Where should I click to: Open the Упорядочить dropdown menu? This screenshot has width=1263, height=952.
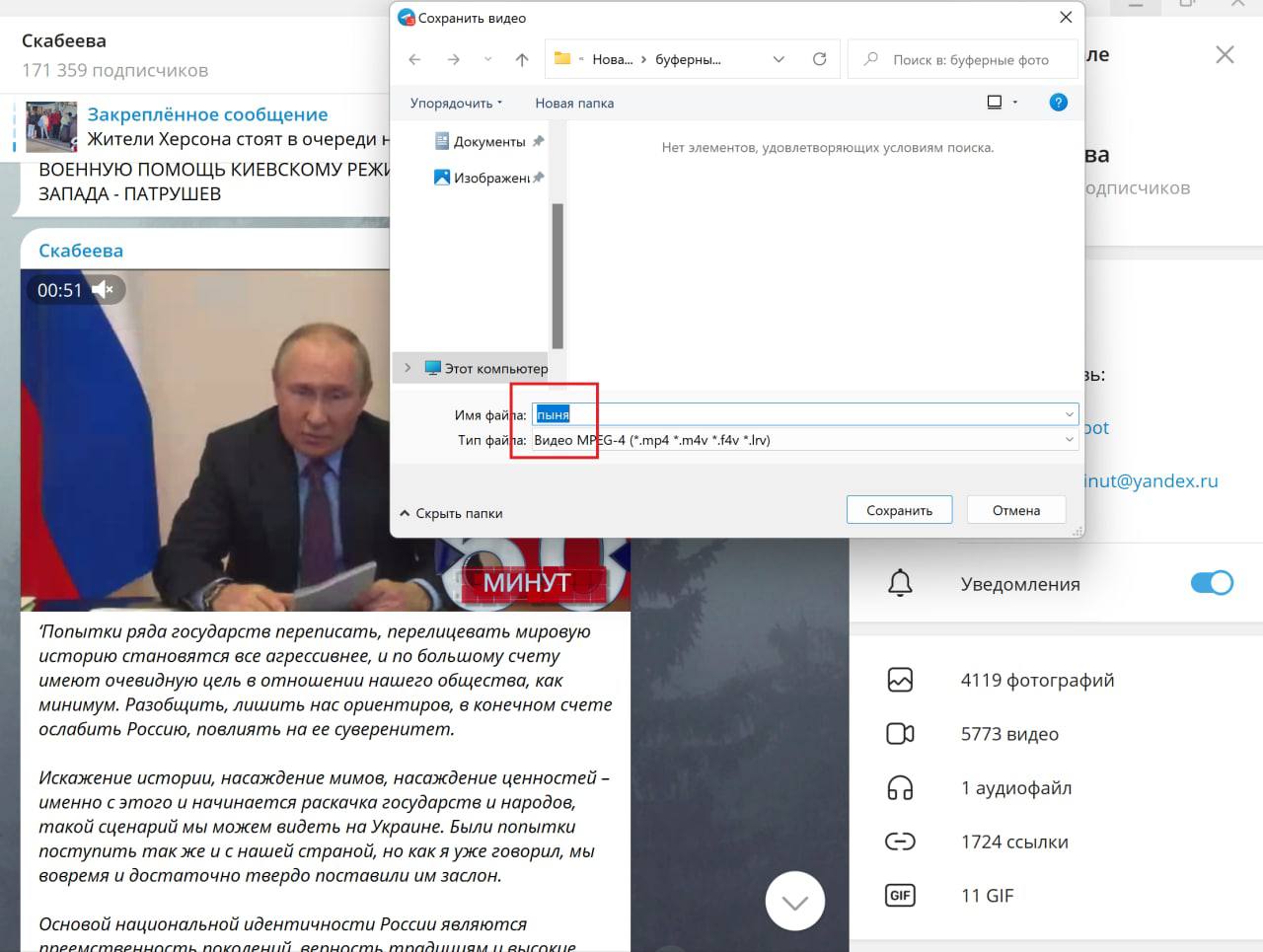coord(456,103)
